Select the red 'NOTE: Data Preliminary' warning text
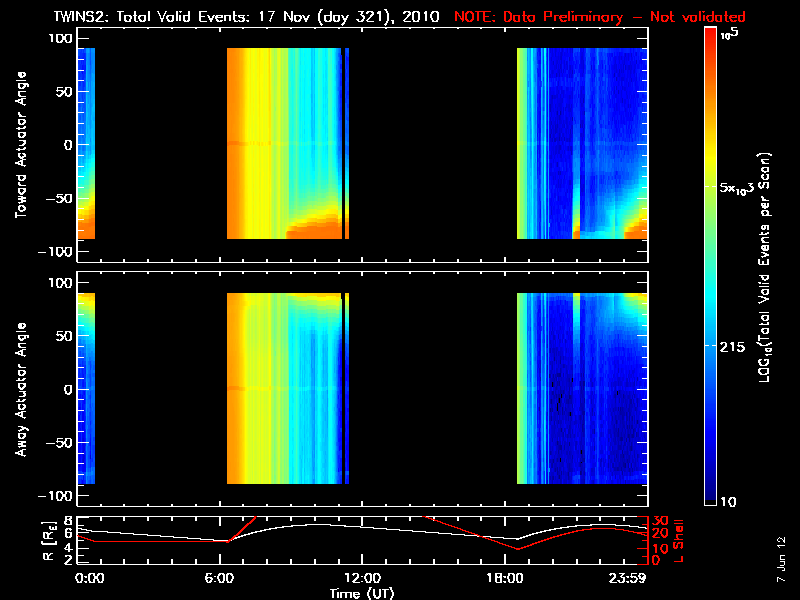Screen dimensions: 800x600 538,17
